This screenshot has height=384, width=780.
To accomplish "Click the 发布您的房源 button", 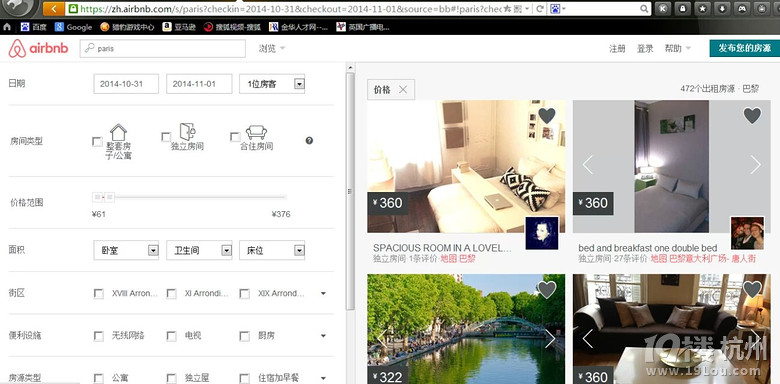I will pyautogui.click(x=745, y=48).
